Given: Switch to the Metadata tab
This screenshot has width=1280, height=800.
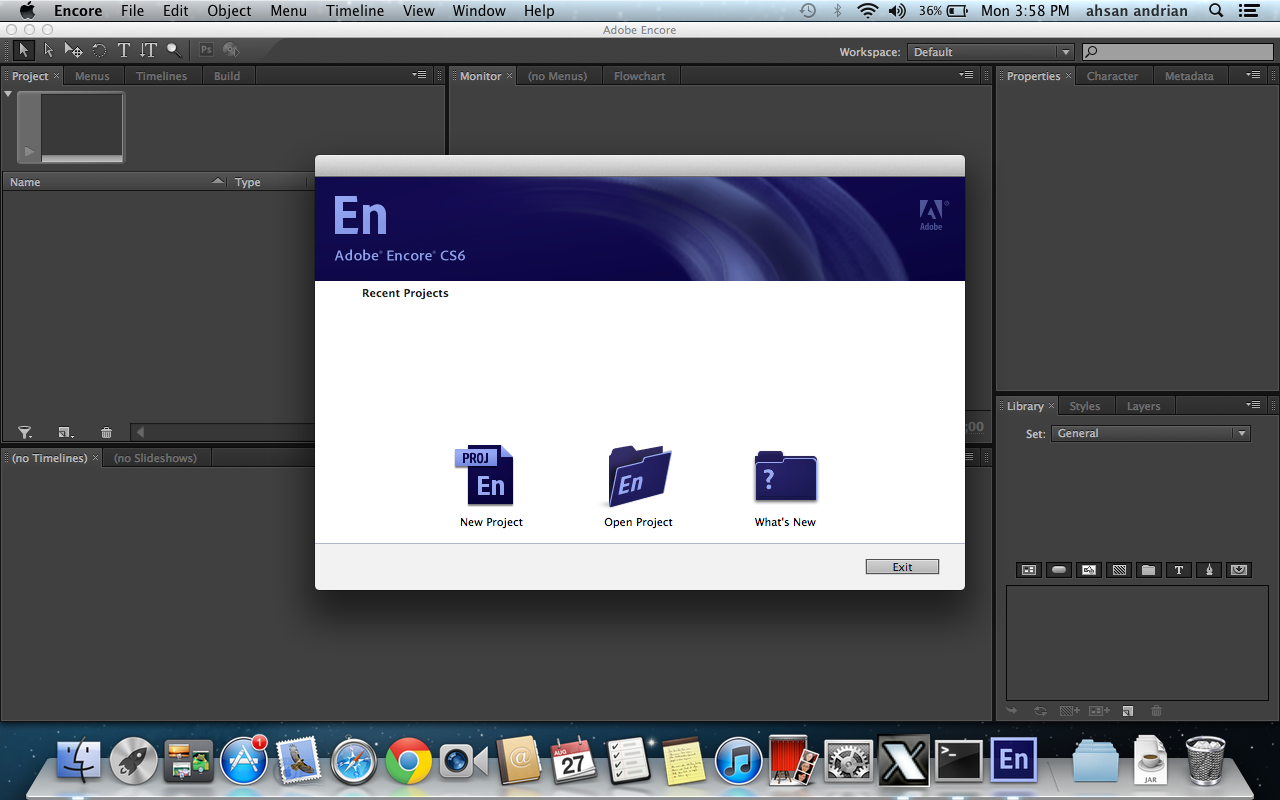Looking at the screenshot, I should (x=1189, y=76).
